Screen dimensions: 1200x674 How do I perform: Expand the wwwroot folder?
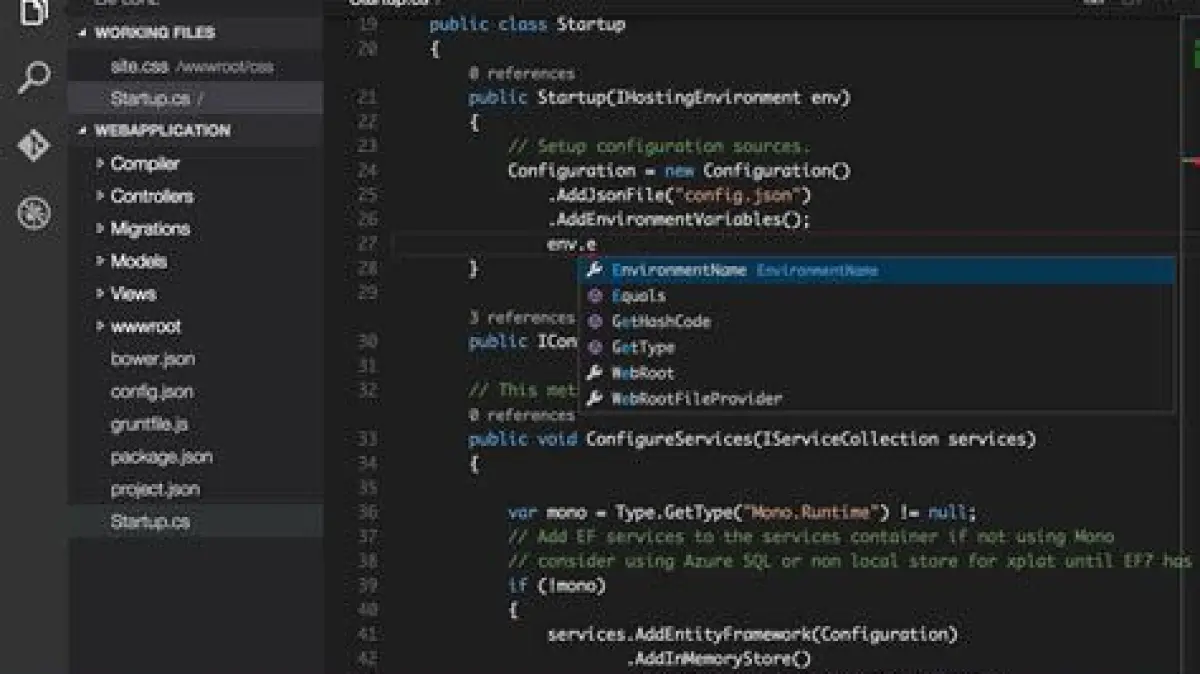coord(145,326)
